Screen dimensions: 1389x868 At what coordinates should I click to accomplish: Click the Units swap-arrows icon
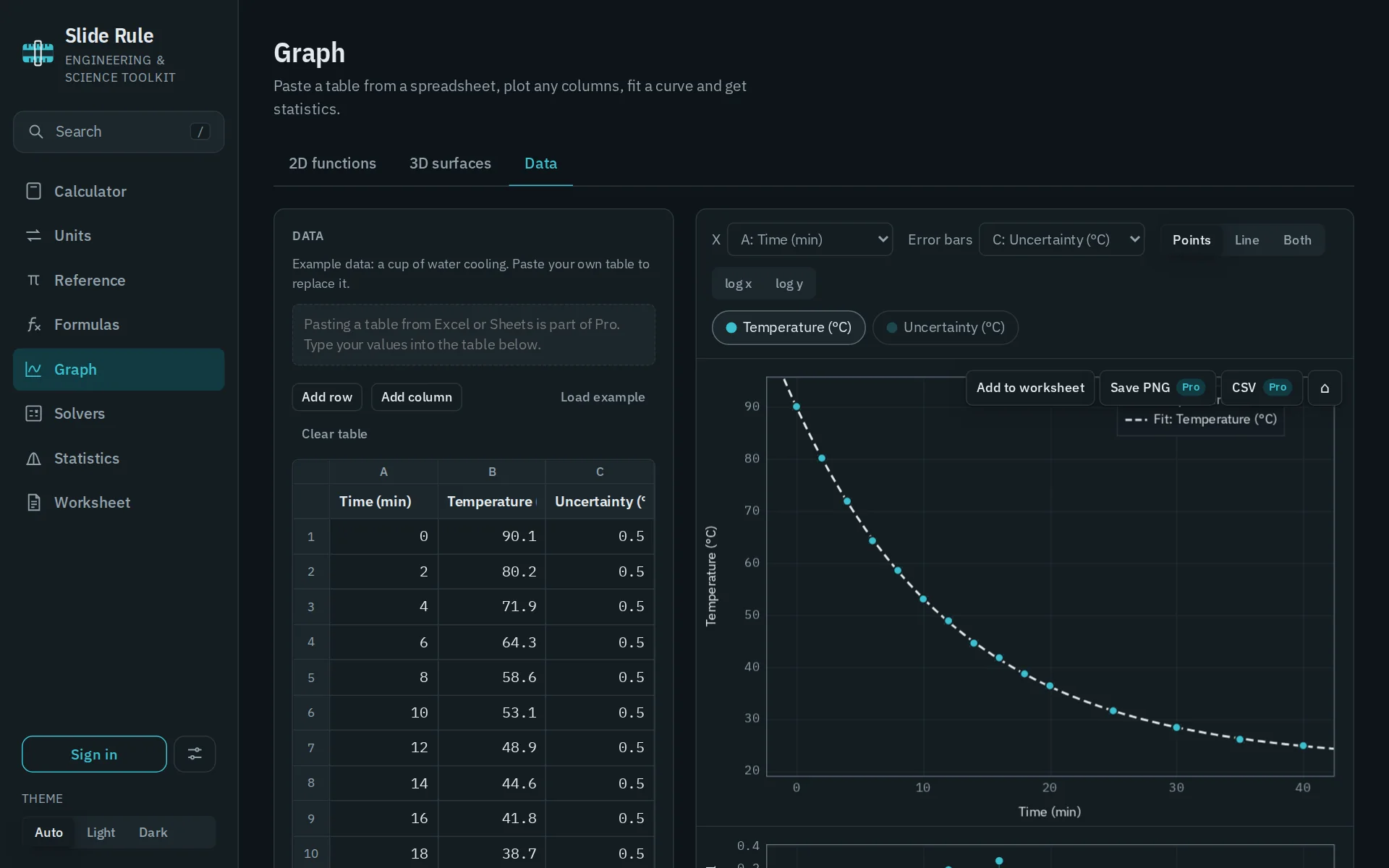pos(33,236)
